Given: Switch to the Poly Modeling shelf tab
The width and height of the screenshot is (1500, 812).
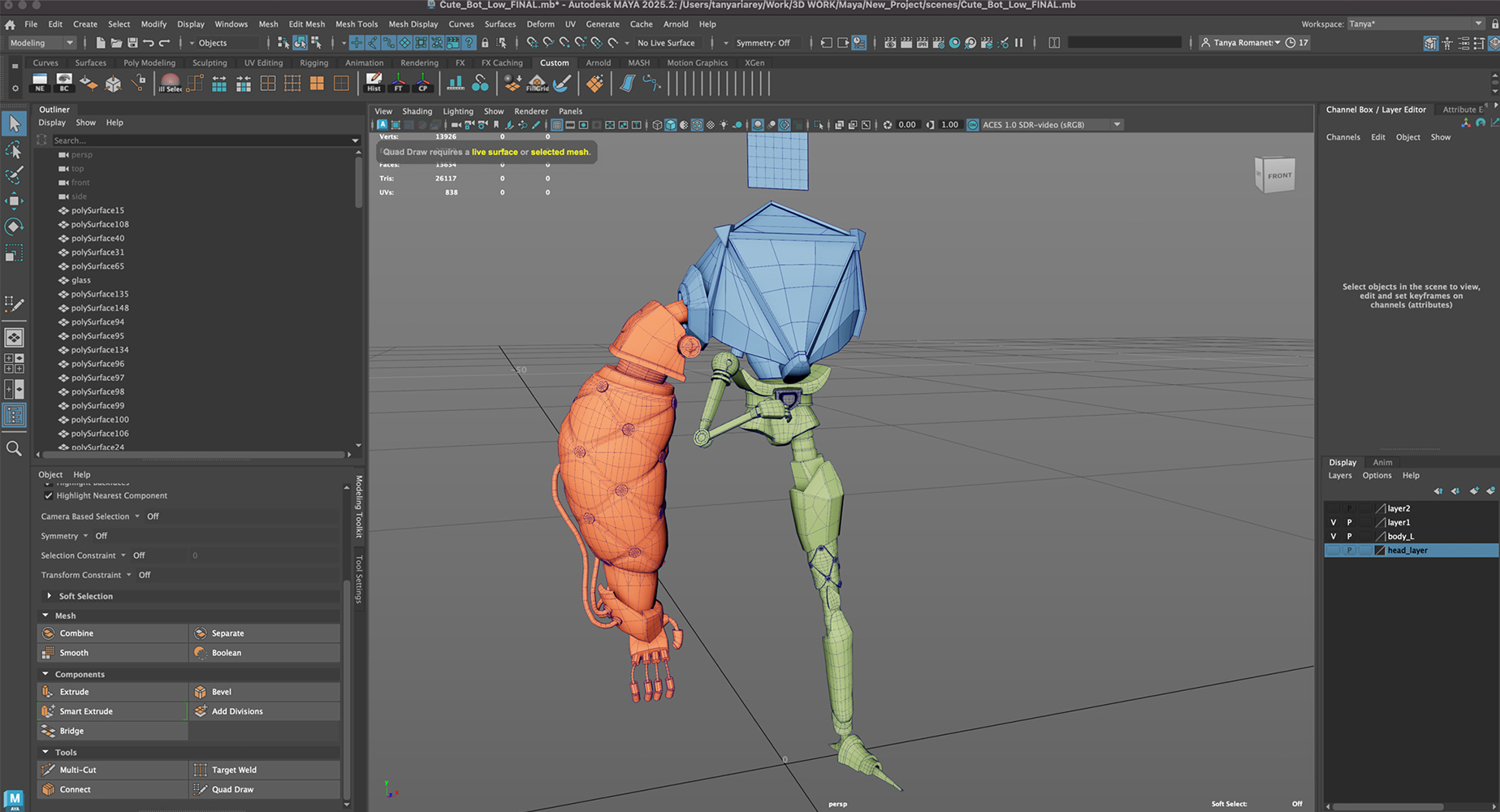Looking at the screenshot, I should point(149,63).
